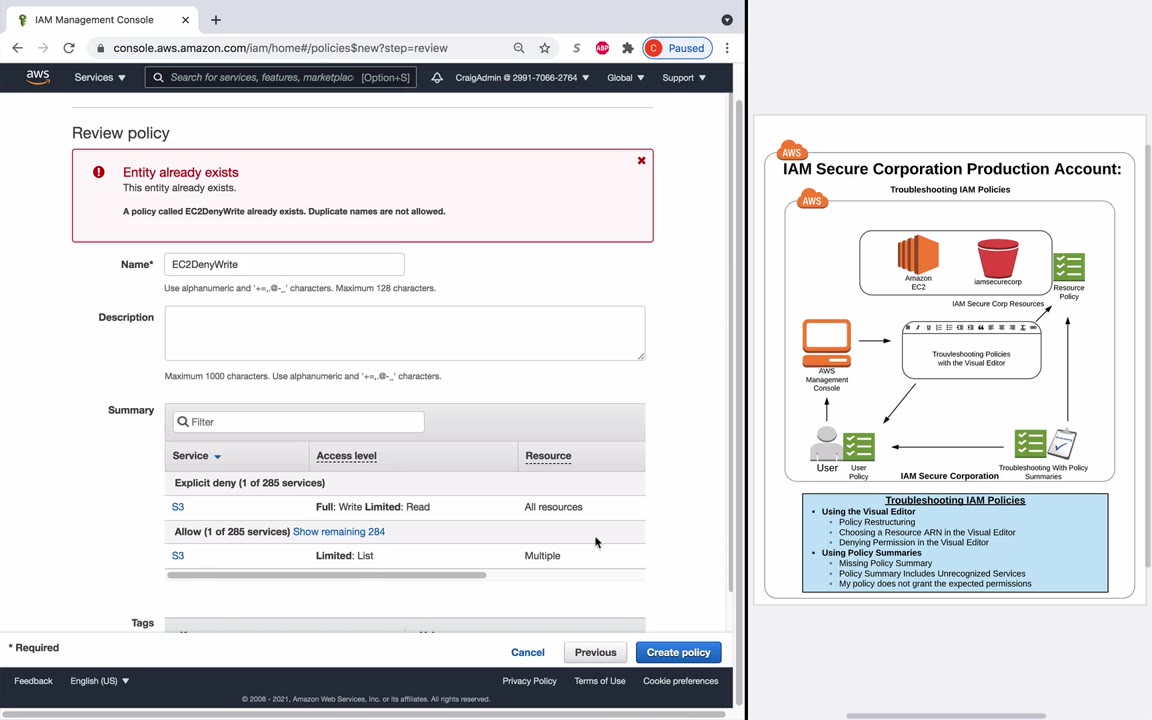Image resolution: width=1152 pixels, height=720 pixels.
Task: Click the User Policy checklist icon
Action: pyautogui.click(x=858, y=447)
